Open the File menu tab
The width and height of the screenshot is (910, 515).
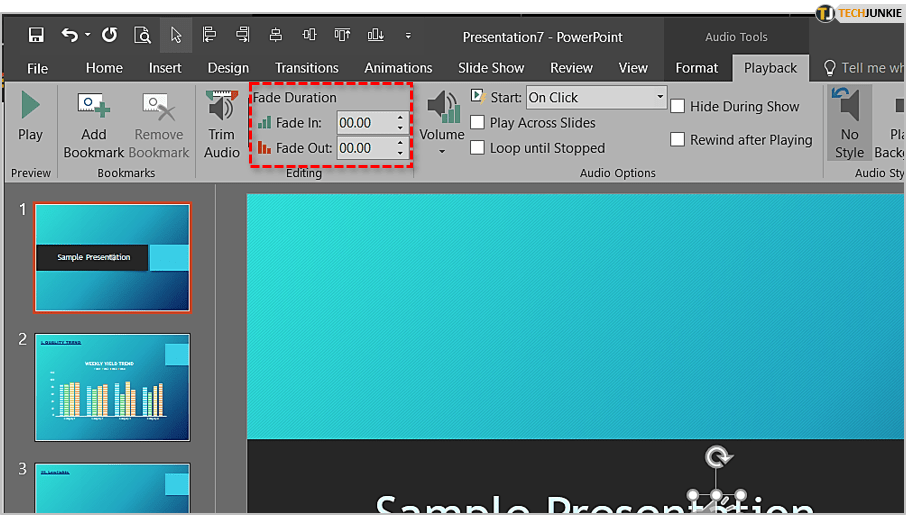[x=37, y=68]
